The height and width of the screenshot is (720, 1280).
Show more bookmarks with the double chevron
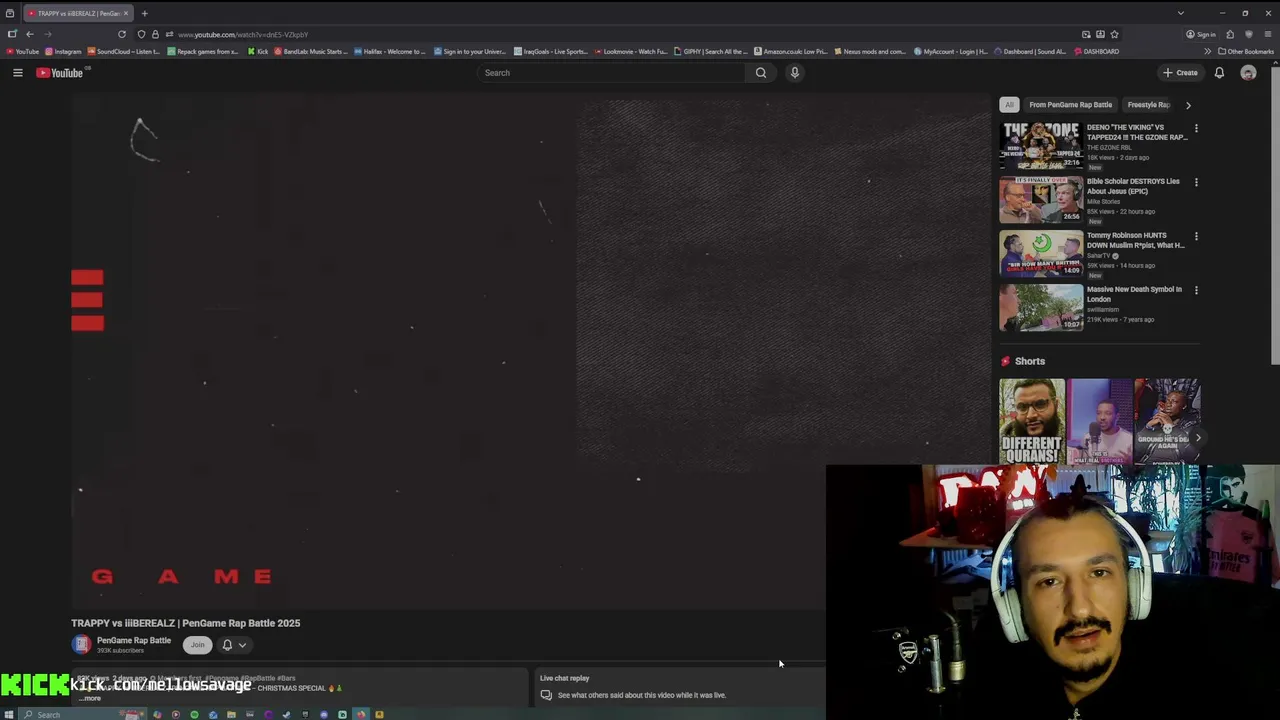(1207, 51)
